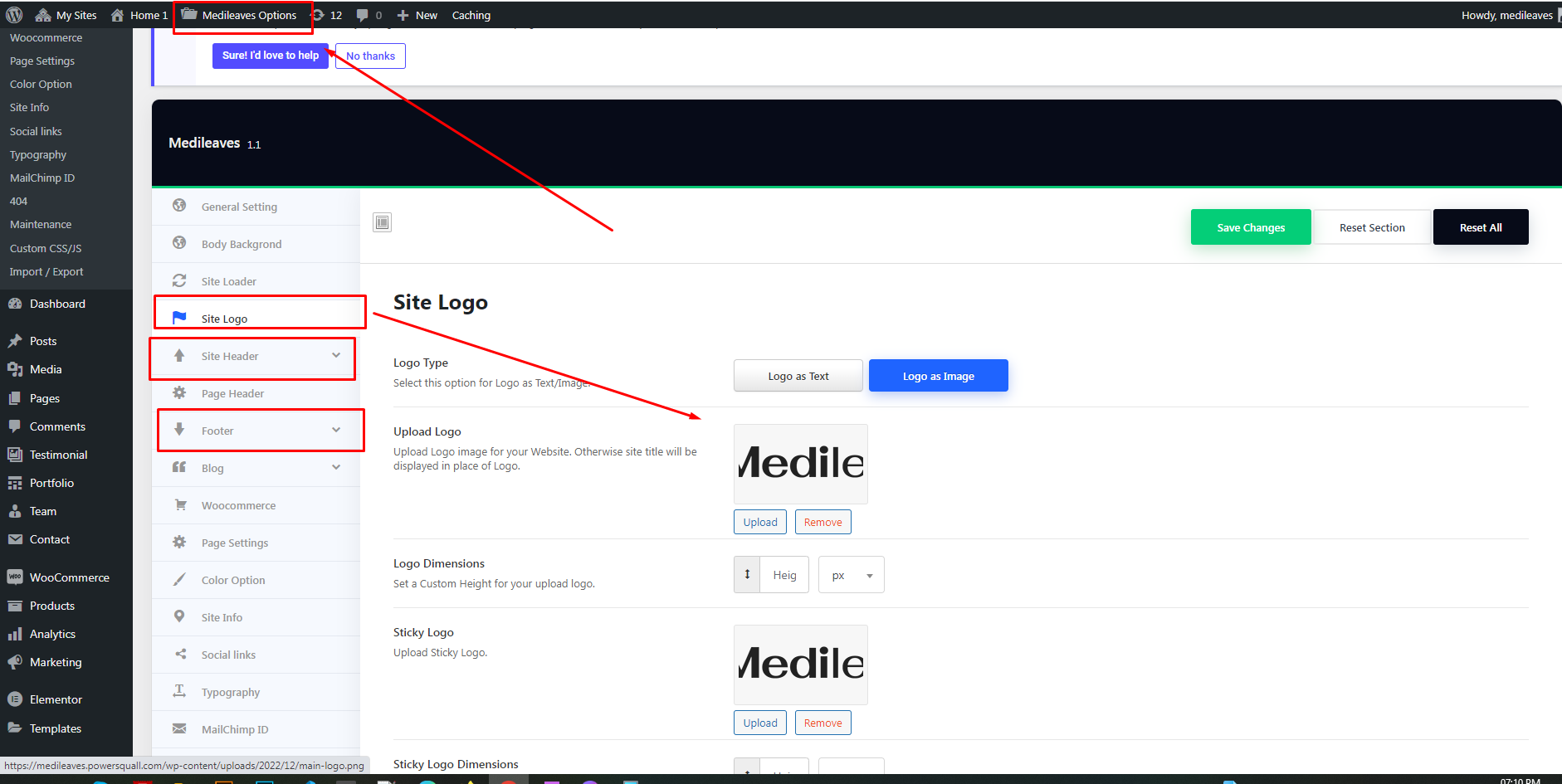This screenshot has width=1562, height=784.
Task: Open Elementor in sidebar
Action: point(66,699)
